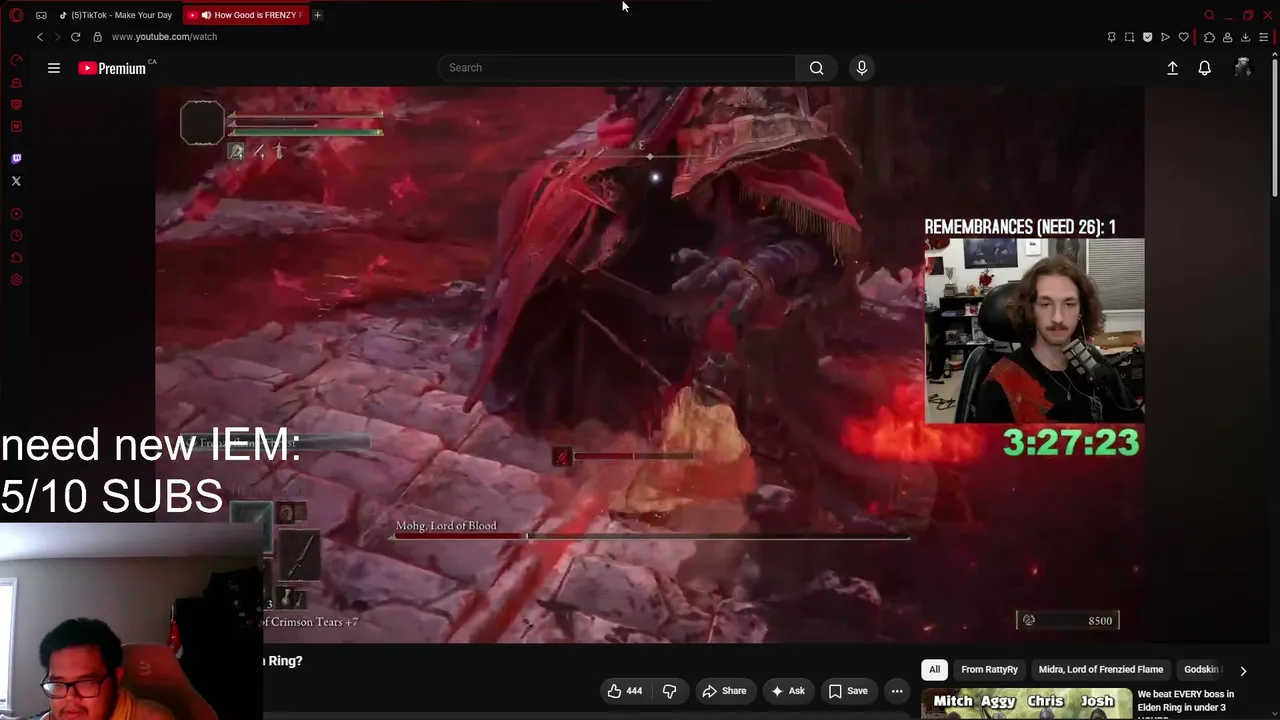
Task: Select the From RattyRy chip
Action: pyautogui.click(x=989, y=670)
